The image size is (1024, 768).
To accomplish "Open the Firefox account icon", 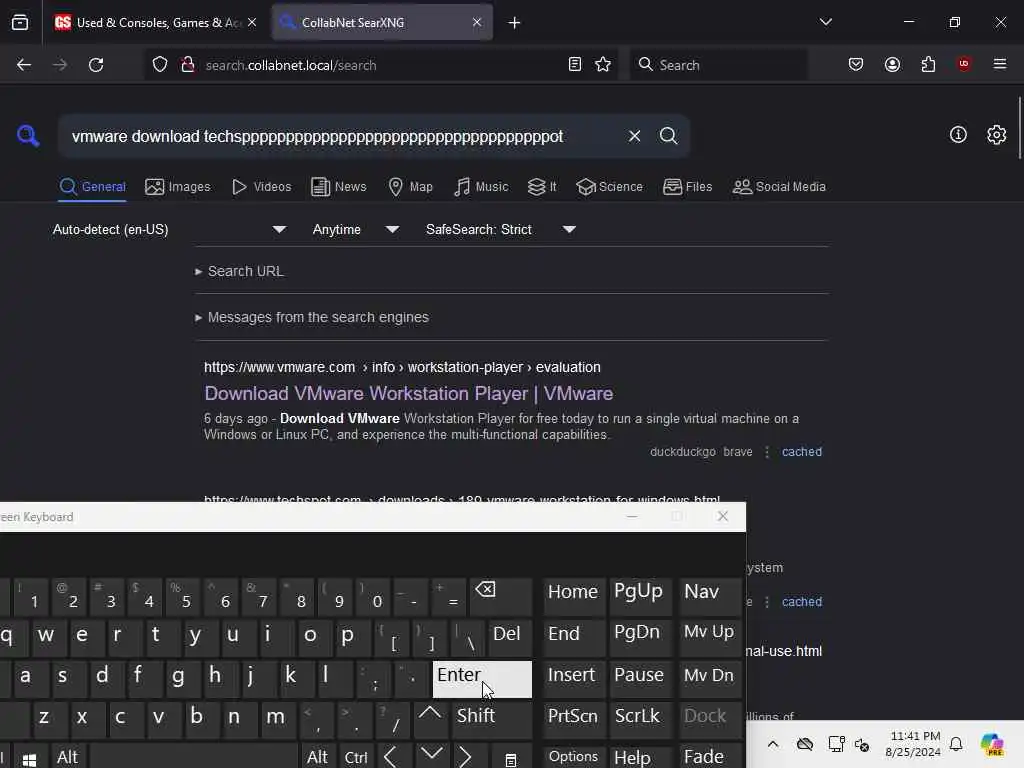I will coord(892,65).
